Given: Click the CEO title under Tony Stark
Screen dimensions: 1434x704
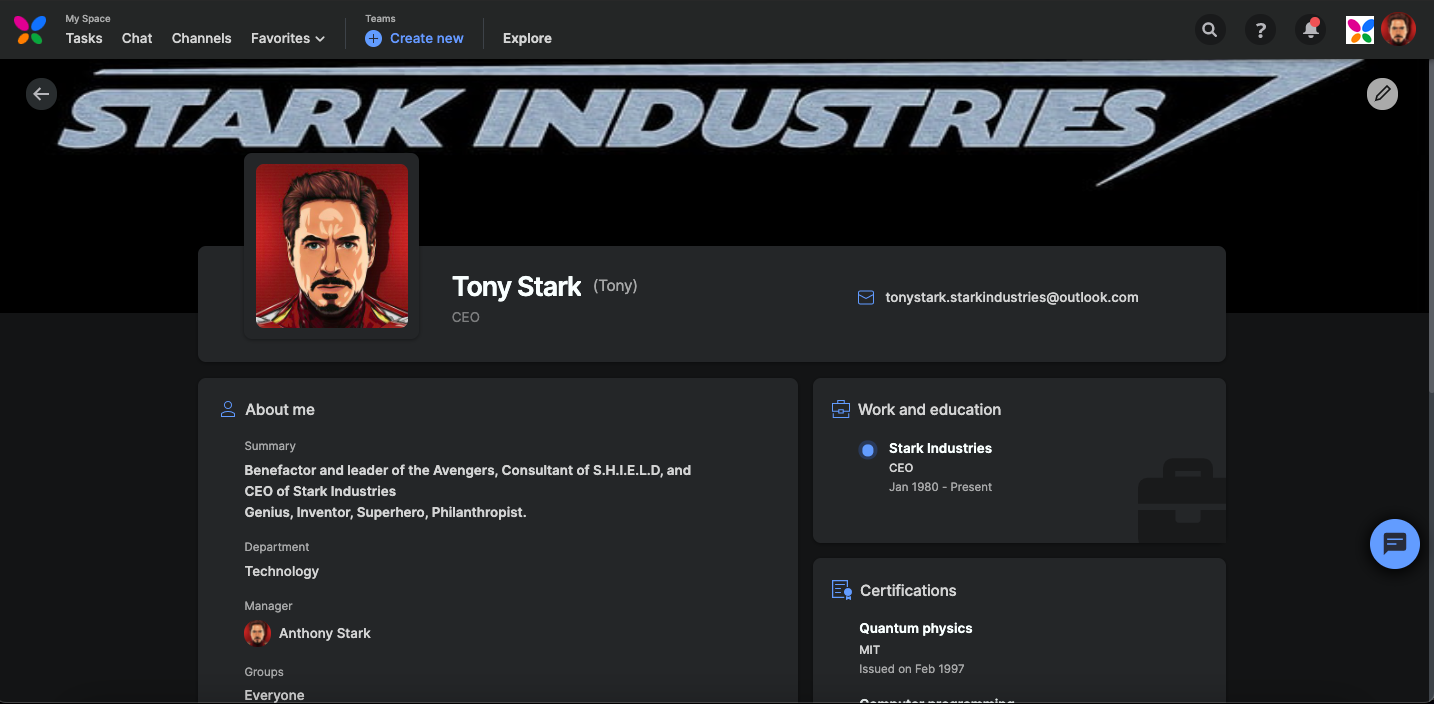Looking at the screenshot, I should click(x=466, y=317).
